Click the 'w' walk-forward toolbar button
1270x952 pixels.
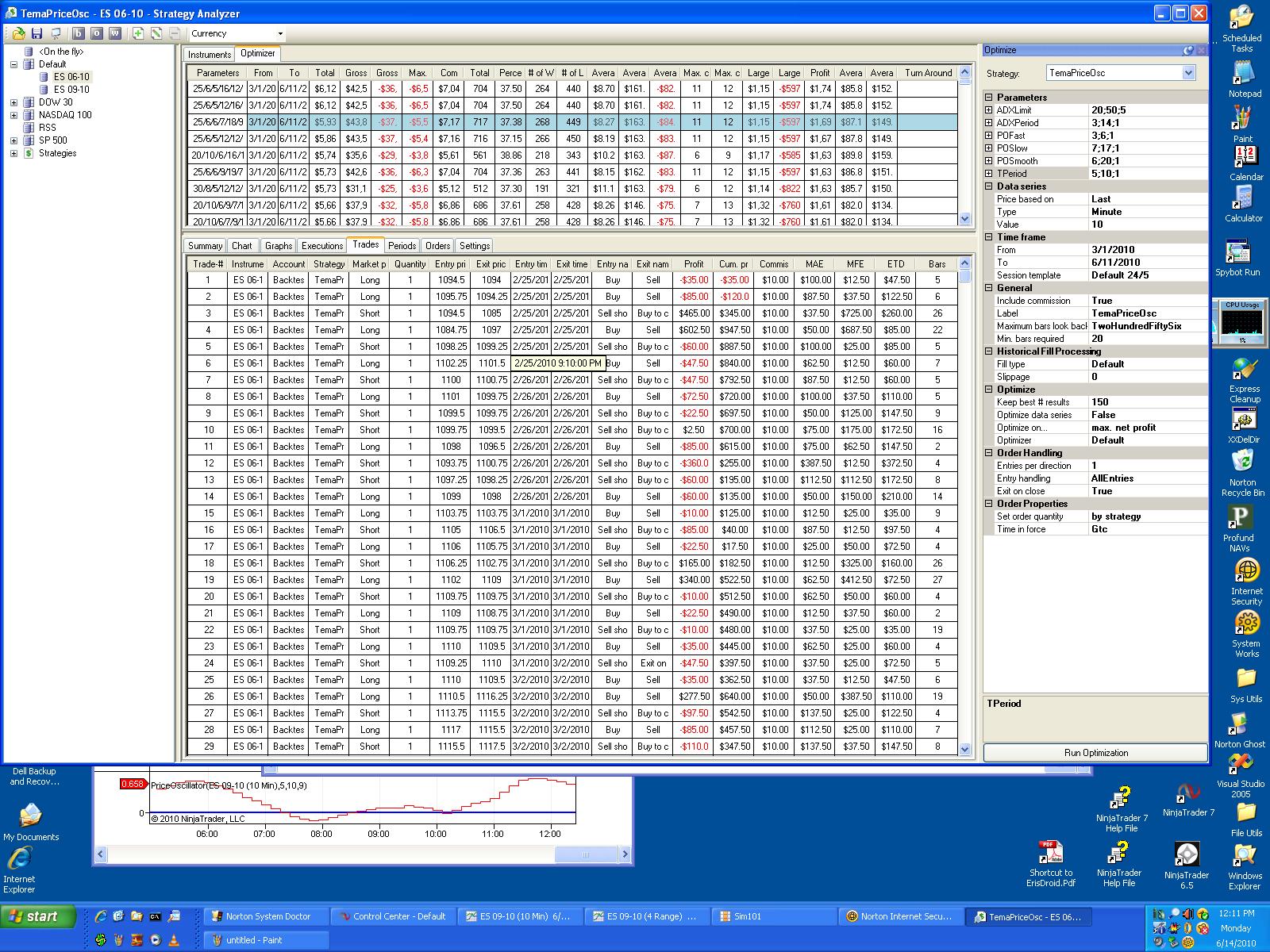tap(115, 33)
